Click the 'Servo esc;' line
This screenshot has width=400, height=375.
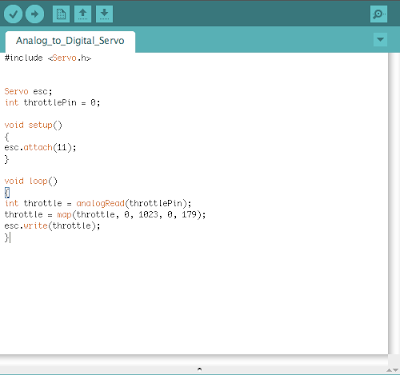[28, 91]
